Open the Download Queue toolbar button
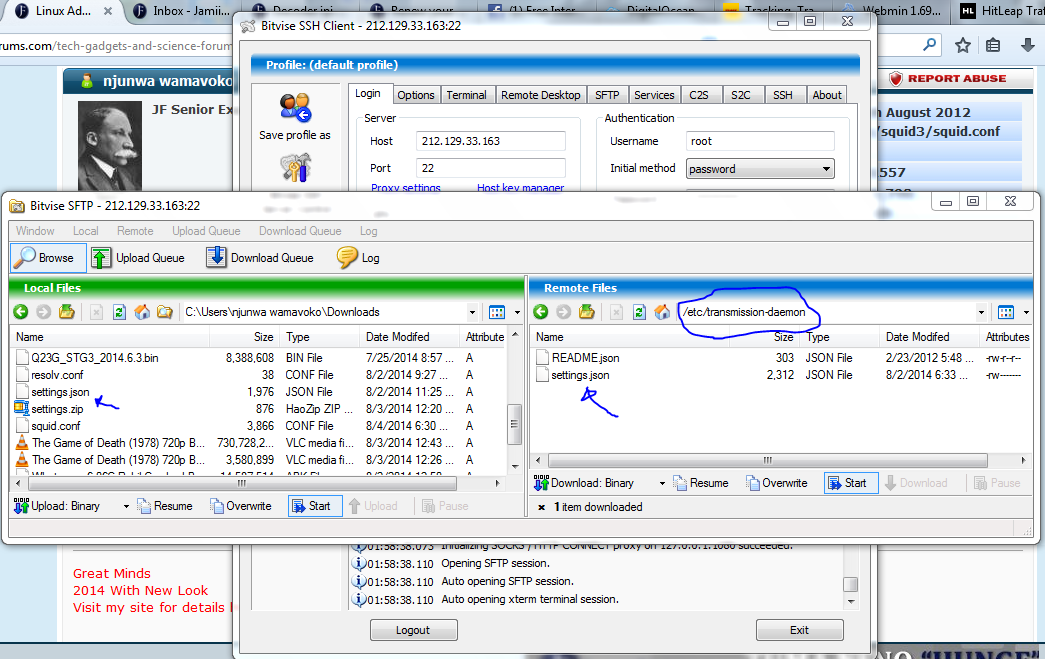 coord(260,258)
